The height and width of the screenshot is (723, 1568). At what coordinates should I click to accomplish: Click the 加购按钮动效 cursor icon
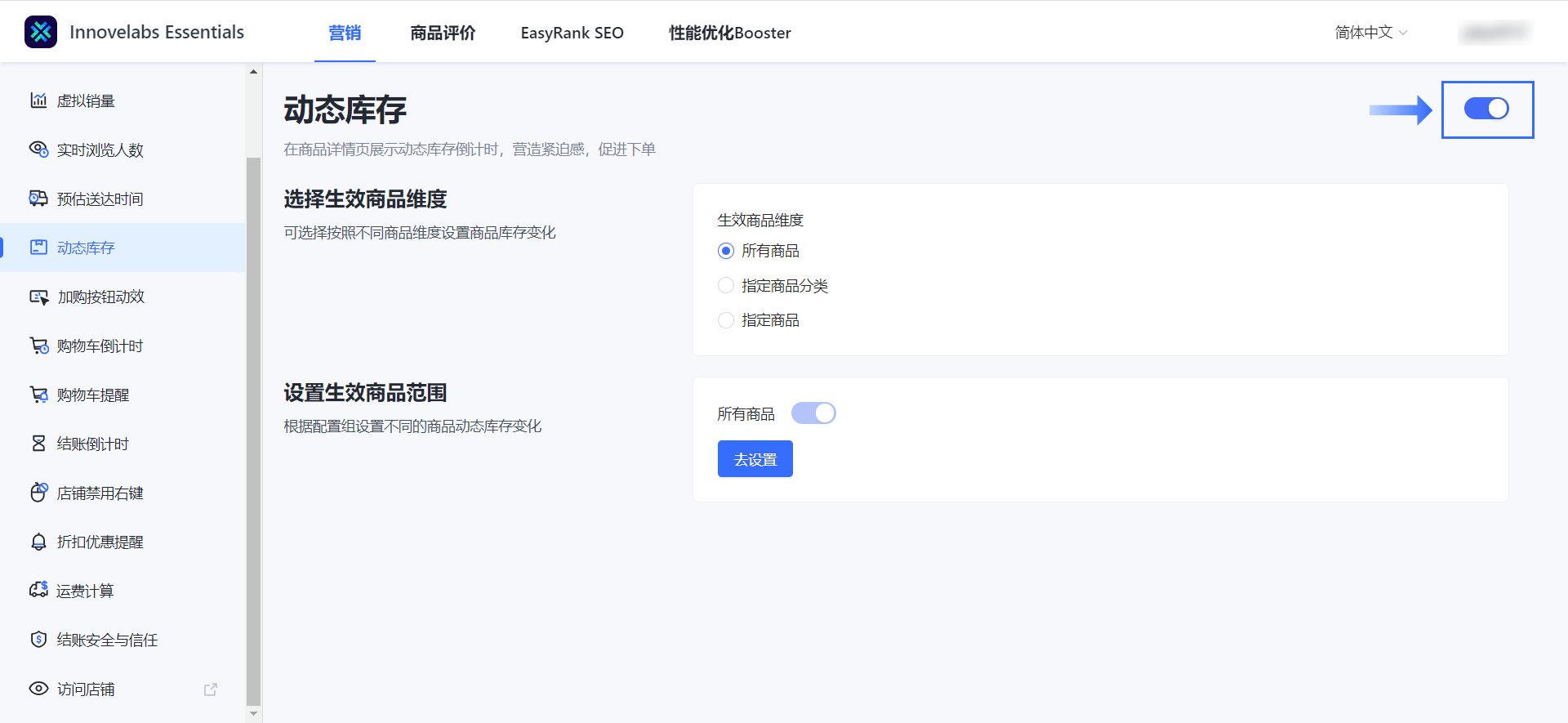[38, 297]
